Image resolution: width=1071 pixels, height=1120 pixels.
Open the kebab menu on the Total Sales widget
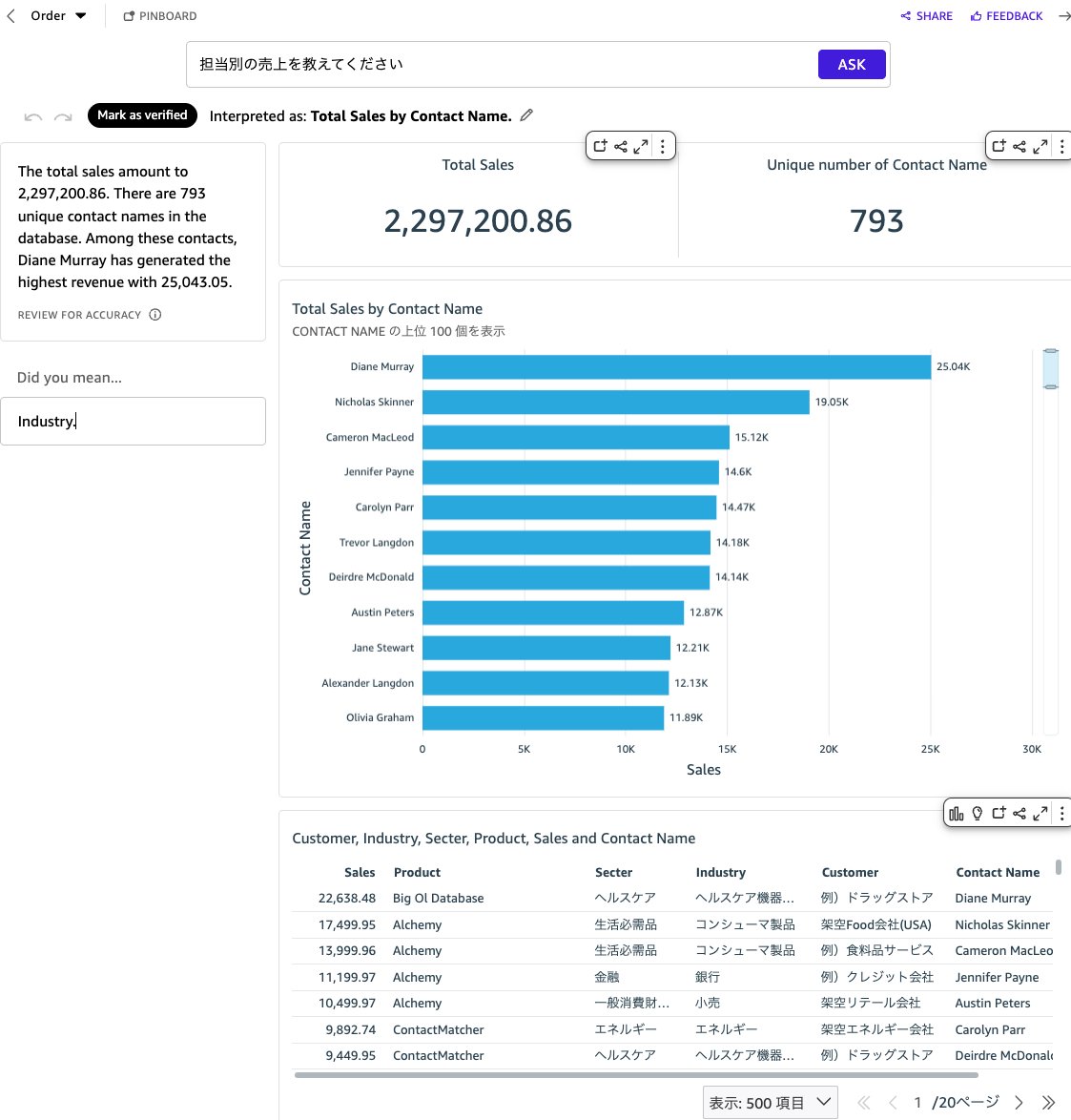point(662,146)
